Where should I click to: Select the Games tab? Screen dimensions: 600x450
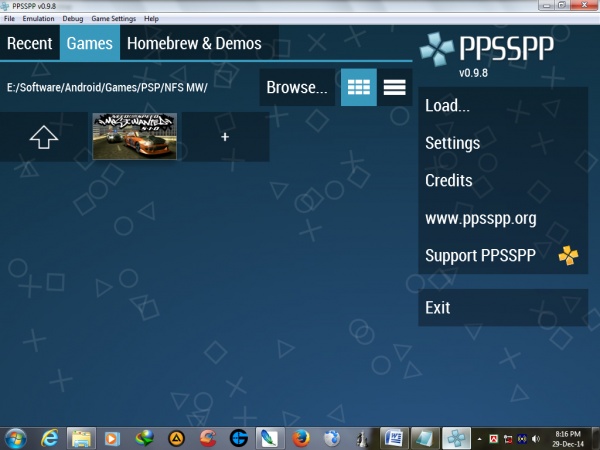click(x=90, y=43)
